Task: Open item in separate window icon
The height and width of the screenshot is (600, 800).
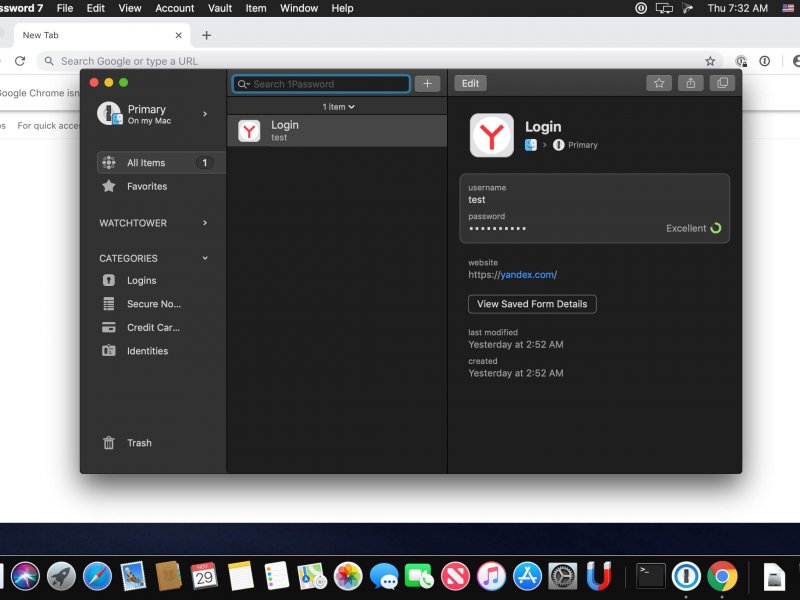Action: point(722,83)
